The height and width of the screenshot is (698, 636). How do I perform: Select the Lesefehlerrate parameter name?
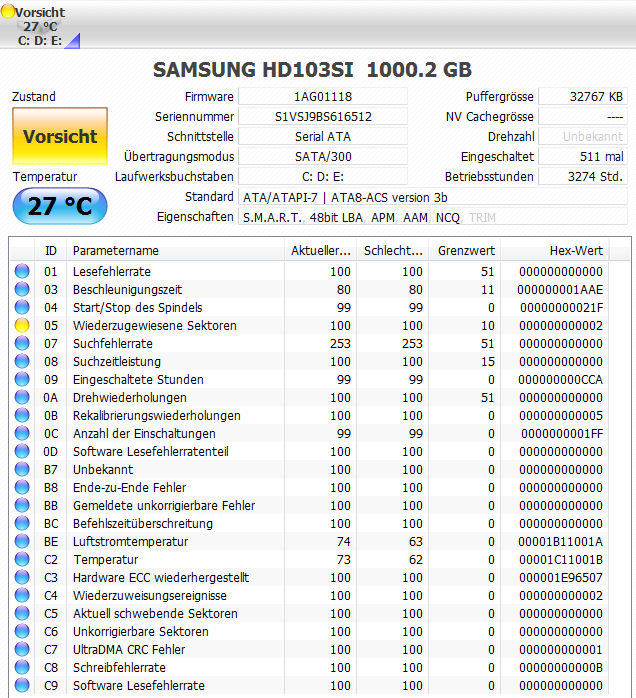[x=112, y=271]
